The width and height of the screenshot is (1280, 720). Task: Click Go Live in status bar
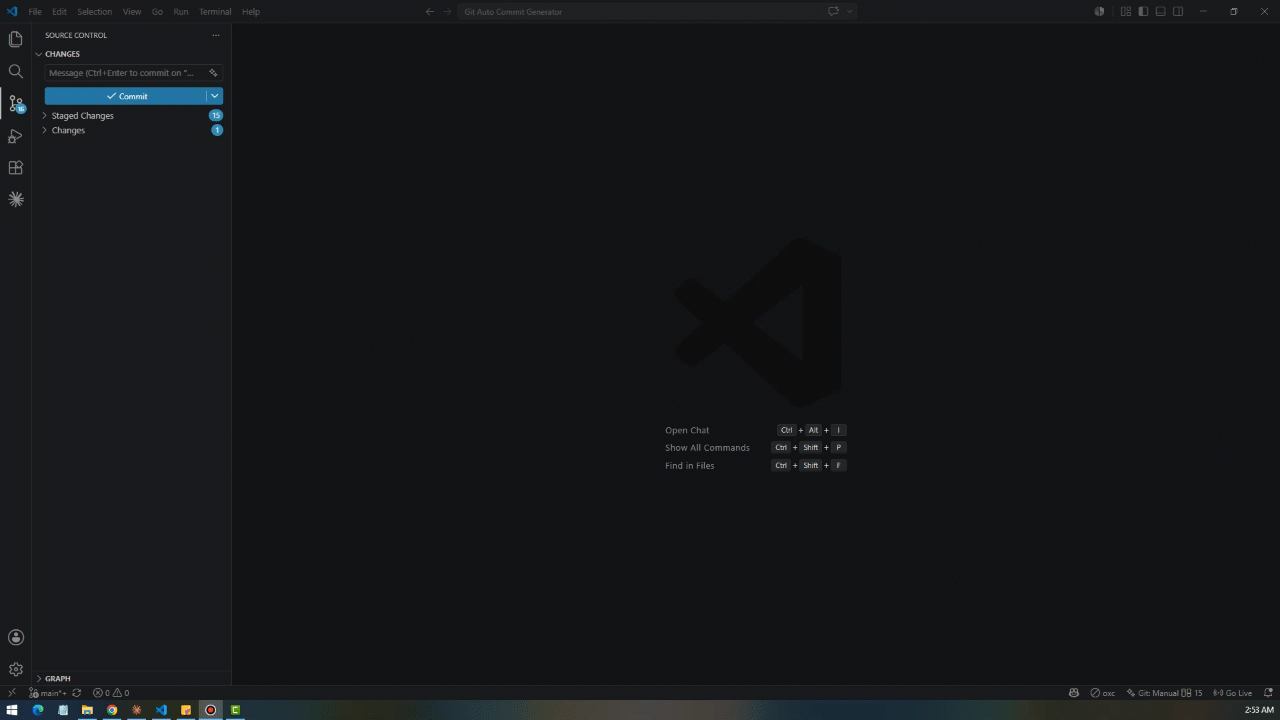point(1232,693)
